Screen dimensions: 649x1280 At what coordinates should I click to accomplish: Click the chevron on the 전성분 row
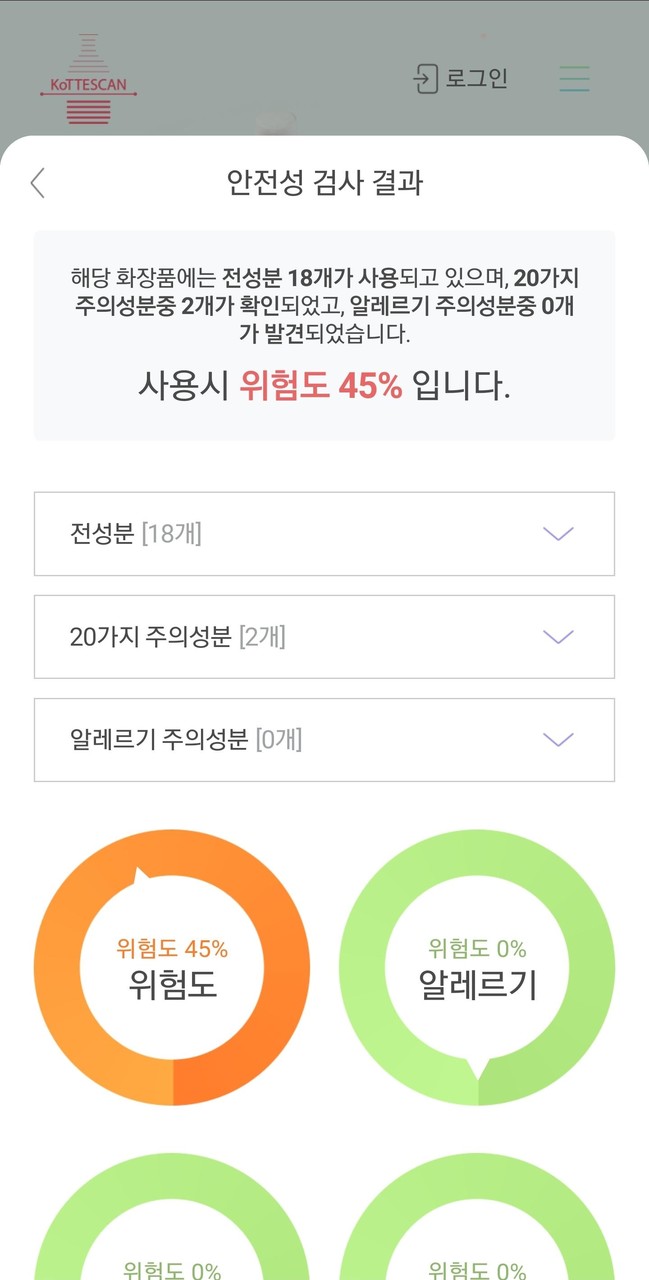[x=557, y=534]
